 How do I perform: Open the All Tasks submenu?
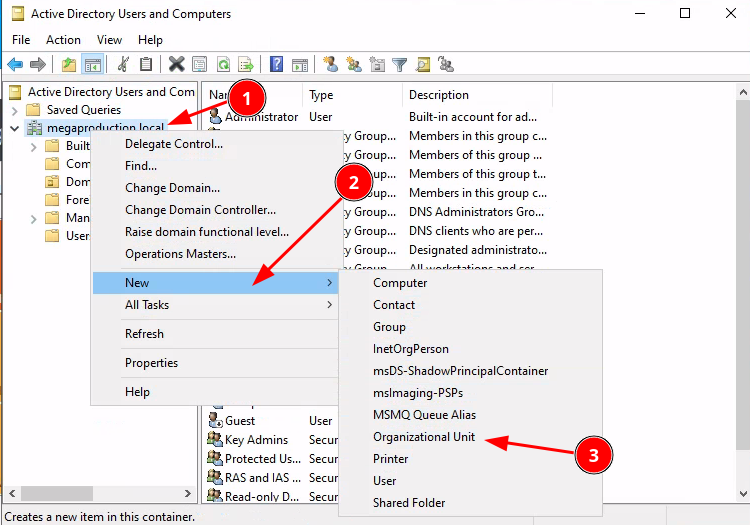tap(146, 305)
